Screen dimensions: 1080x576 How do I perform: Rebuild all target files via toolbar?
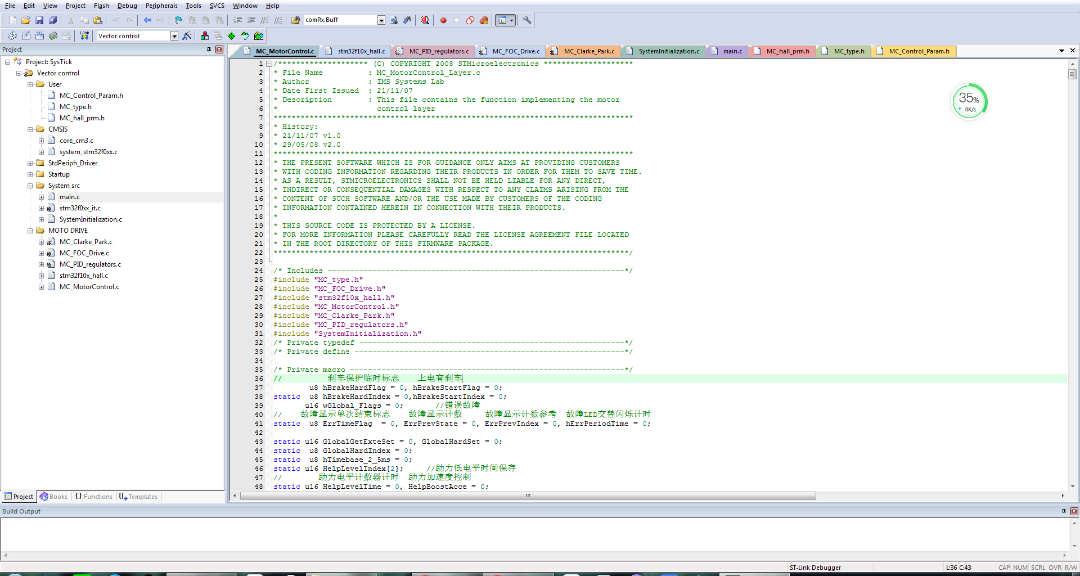click(39, 36)
